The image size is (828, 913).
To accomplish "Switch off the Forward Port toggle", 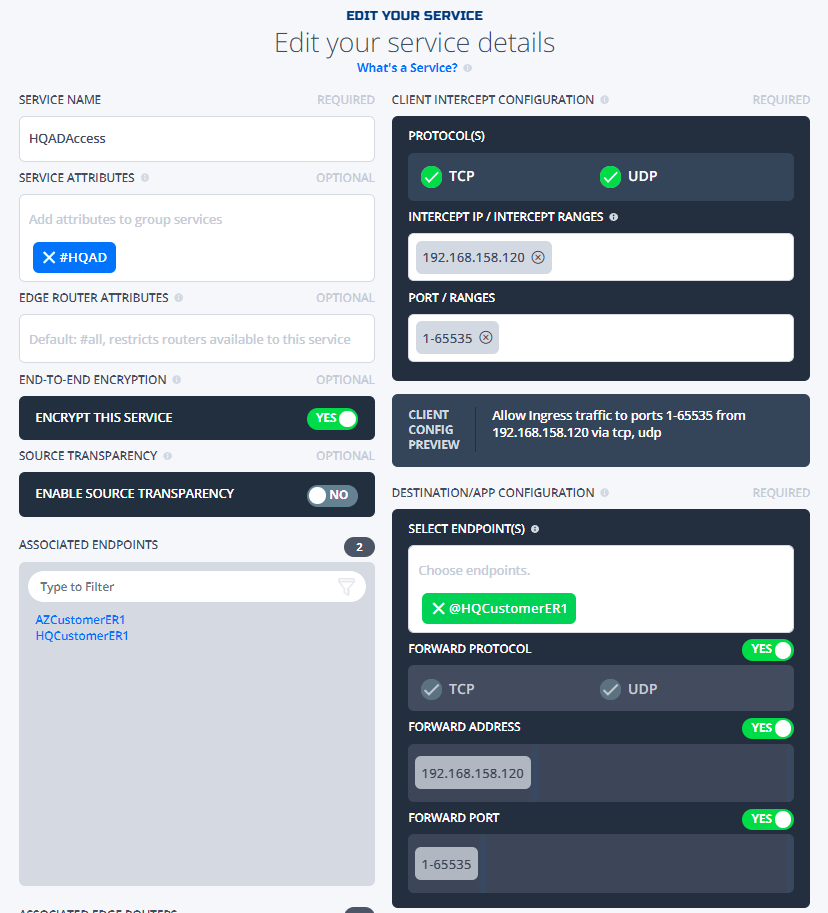I will [x=767, y=819].
